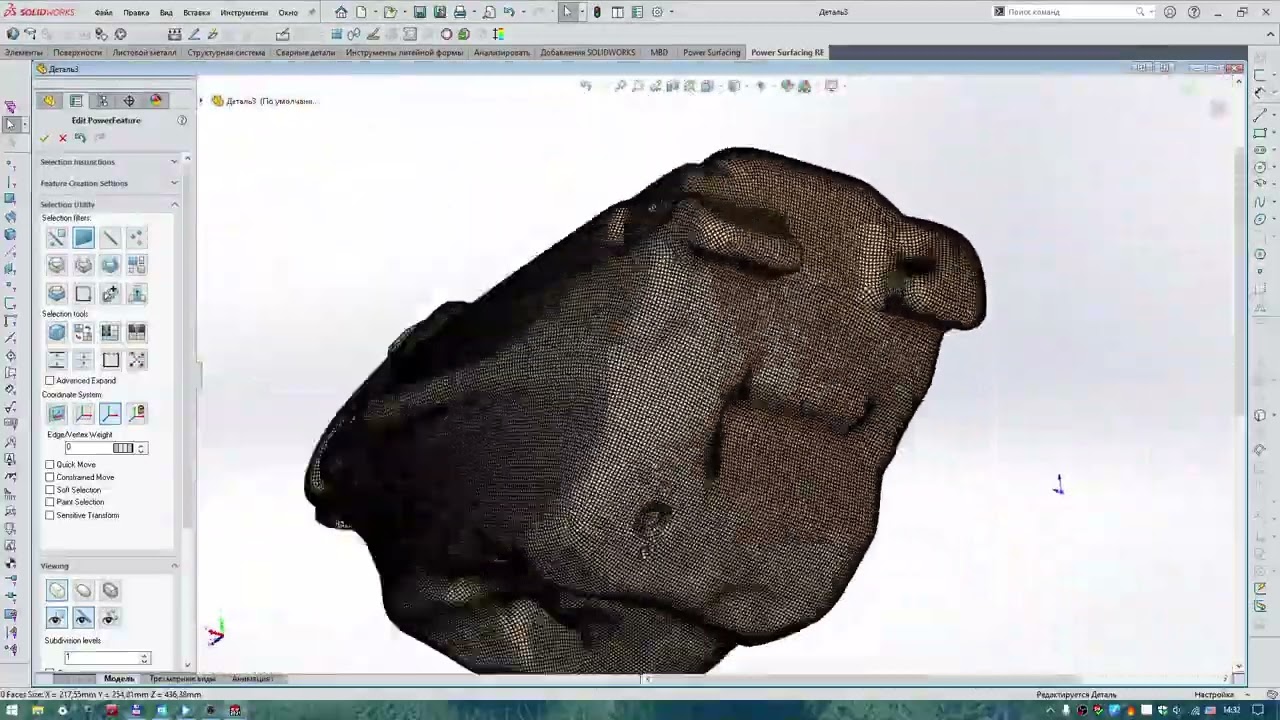Click the clock in the Windows system tray
The width and height of the screenshot is (1280, 720).
(x=1232, y=711)
